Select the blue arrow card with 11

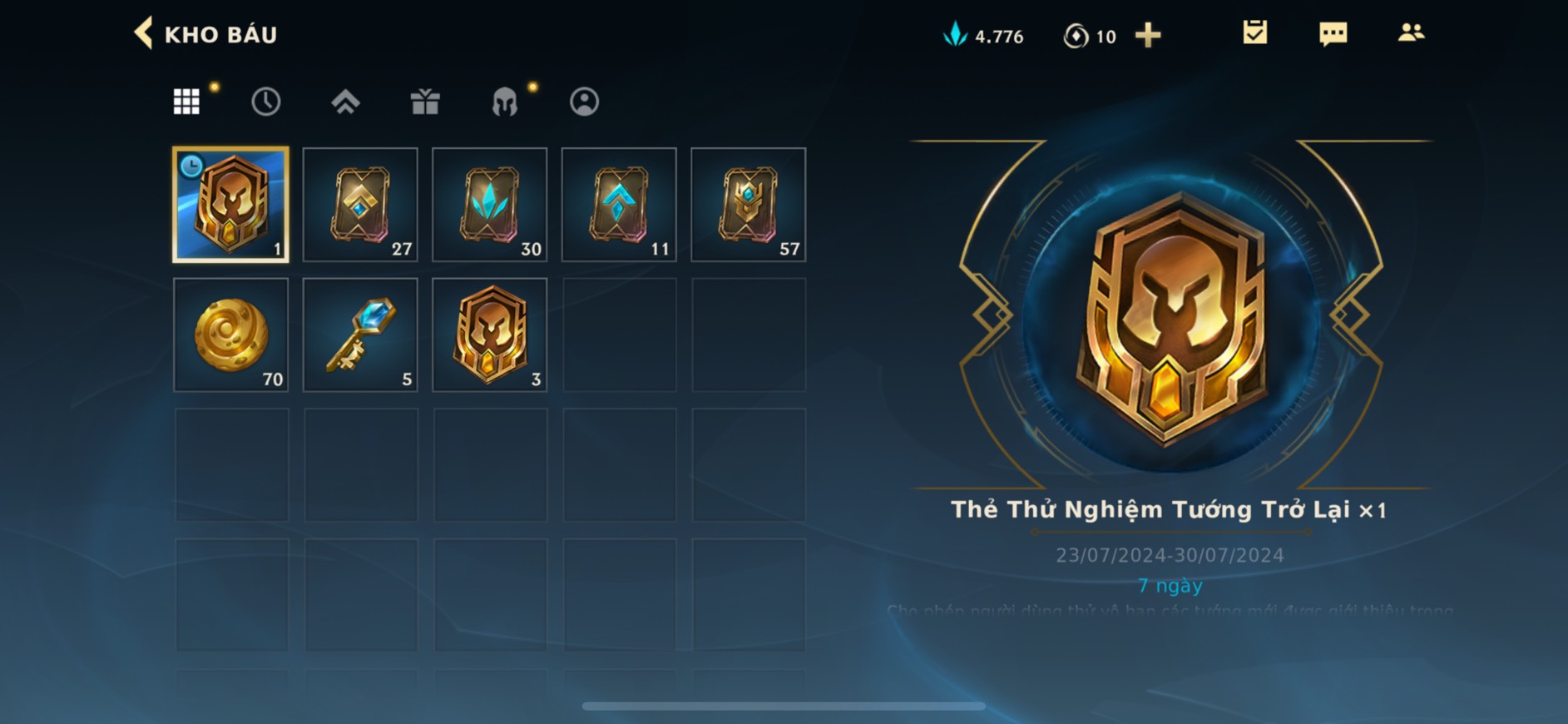pos(619,205)
